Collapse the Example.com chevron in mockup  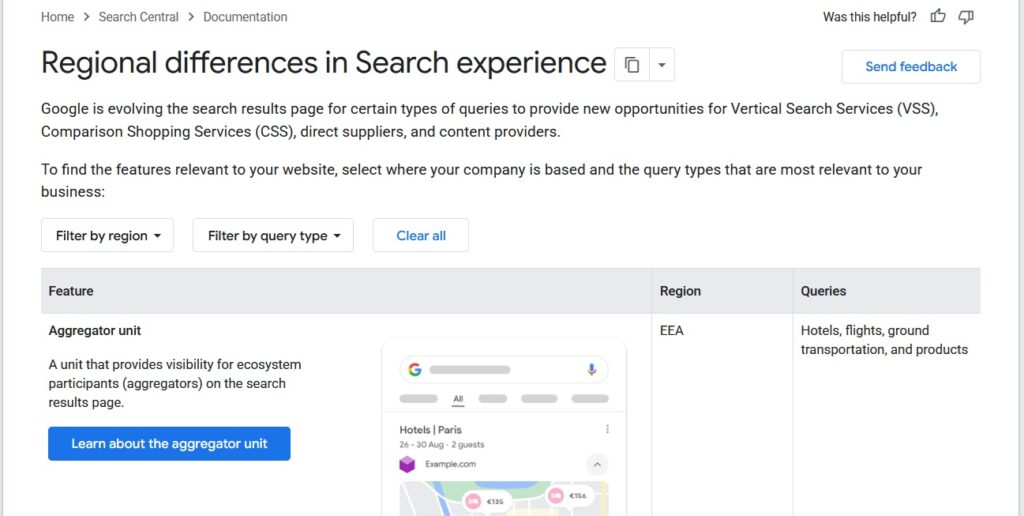[597, 465]
